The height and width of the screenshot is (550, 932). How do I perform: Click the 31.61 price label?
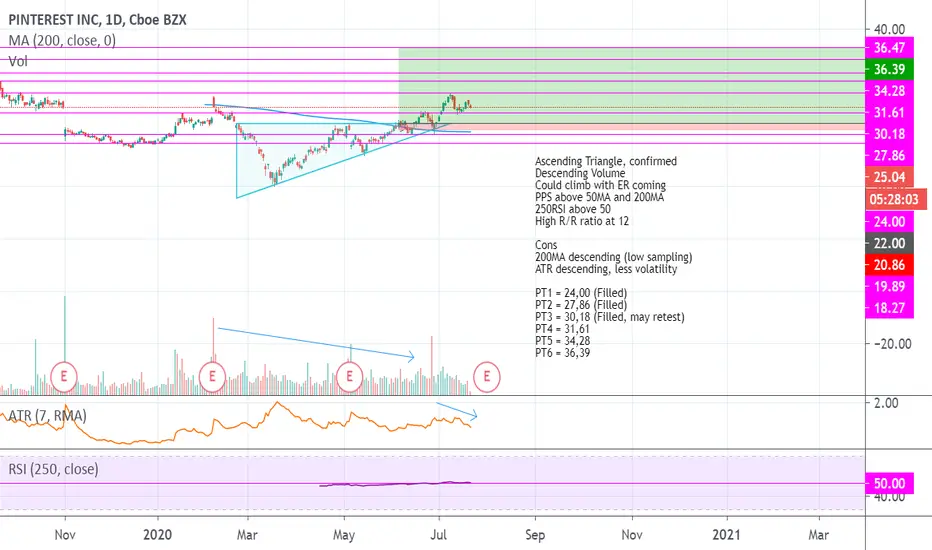[889, 112]
